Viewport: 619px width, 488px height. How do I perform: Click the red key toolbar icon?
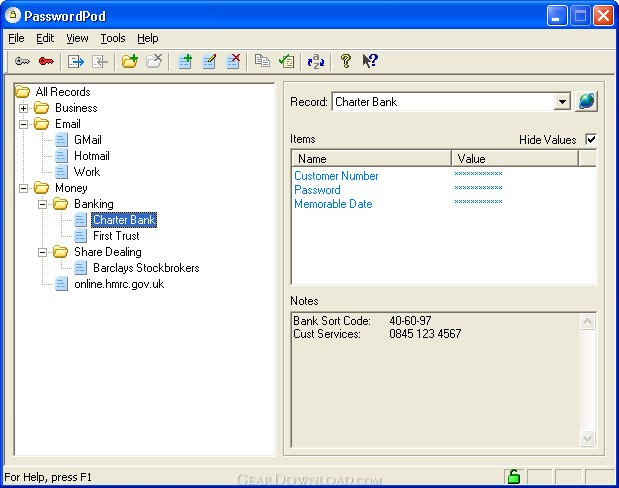(46, 61)
